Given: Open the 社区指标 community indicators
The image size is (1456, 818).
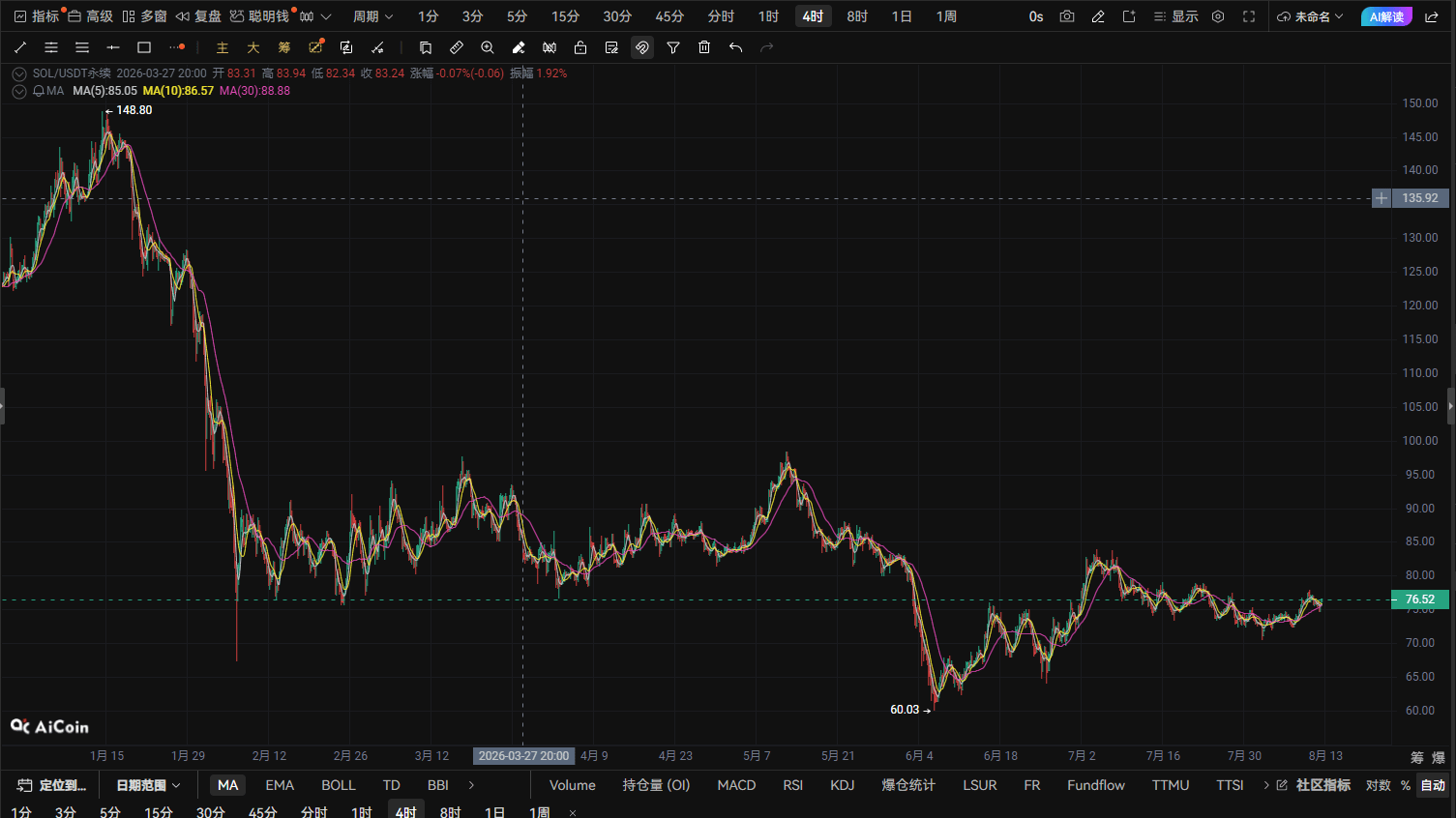Looking at the screenshot, I should pos(1314,785).
